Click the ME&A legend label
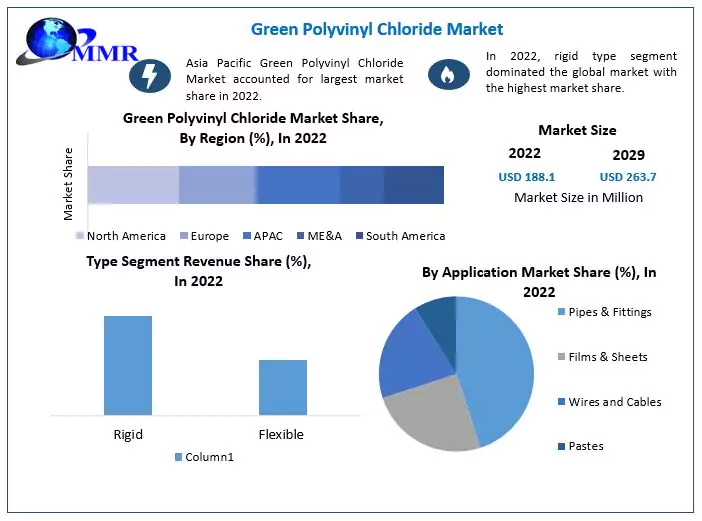Screen dimensions: 702x521 pos(324,236)
